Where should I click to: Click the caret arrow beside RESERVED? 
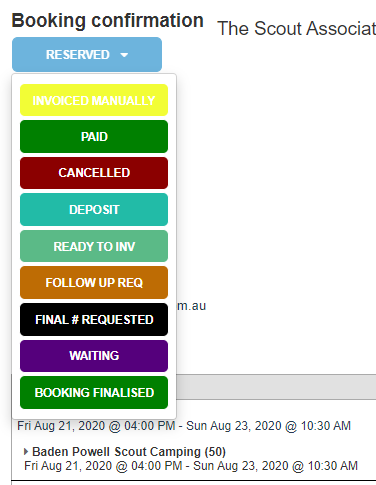coord(124,55)
